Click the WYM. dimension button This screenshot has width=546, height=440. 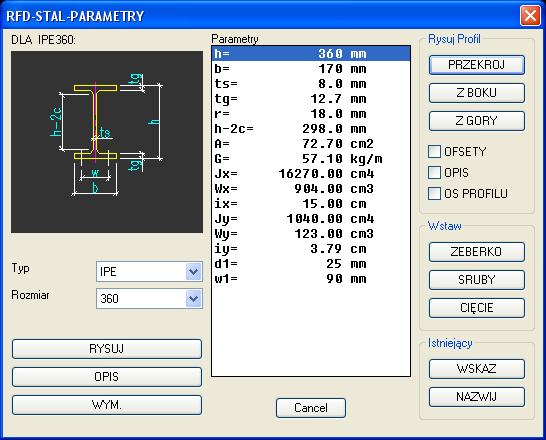[107, 405]
